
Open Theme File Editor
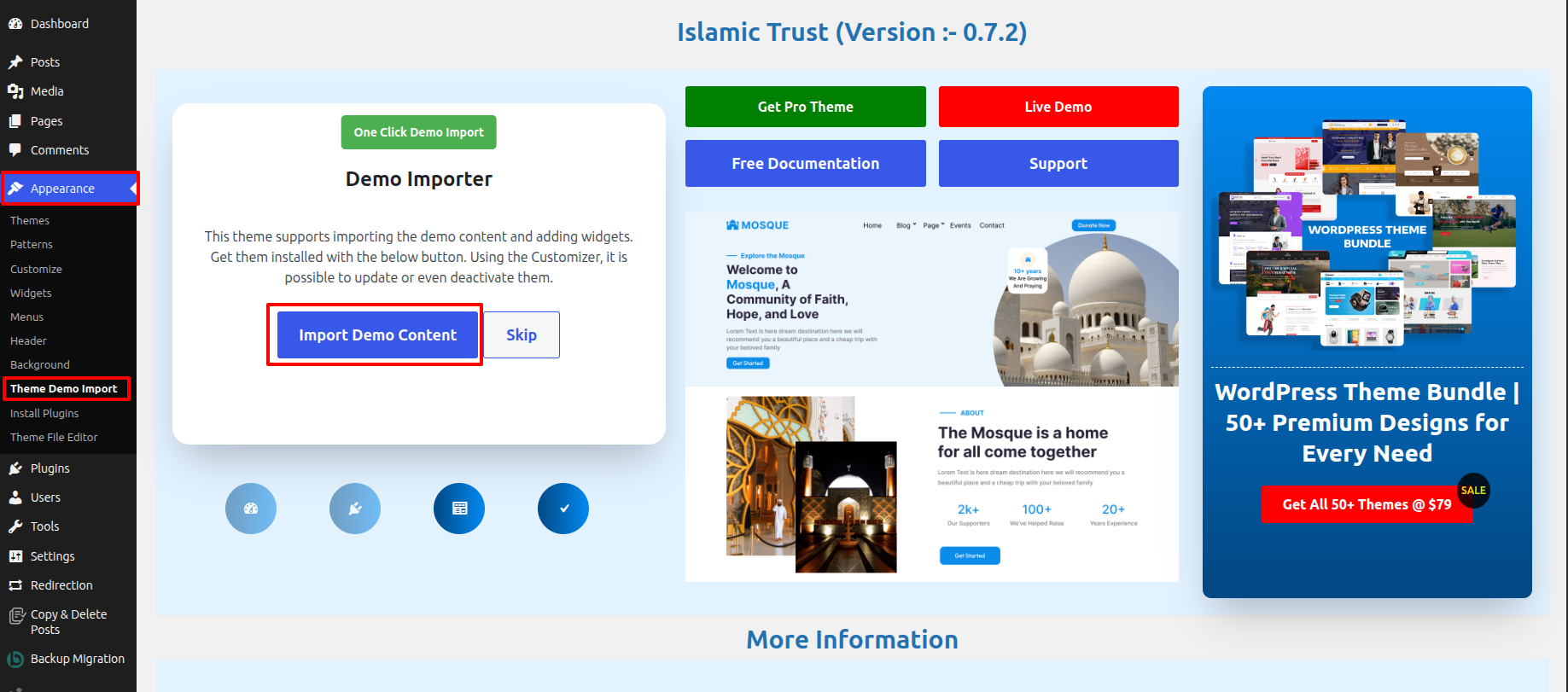(x=54, y=437)
